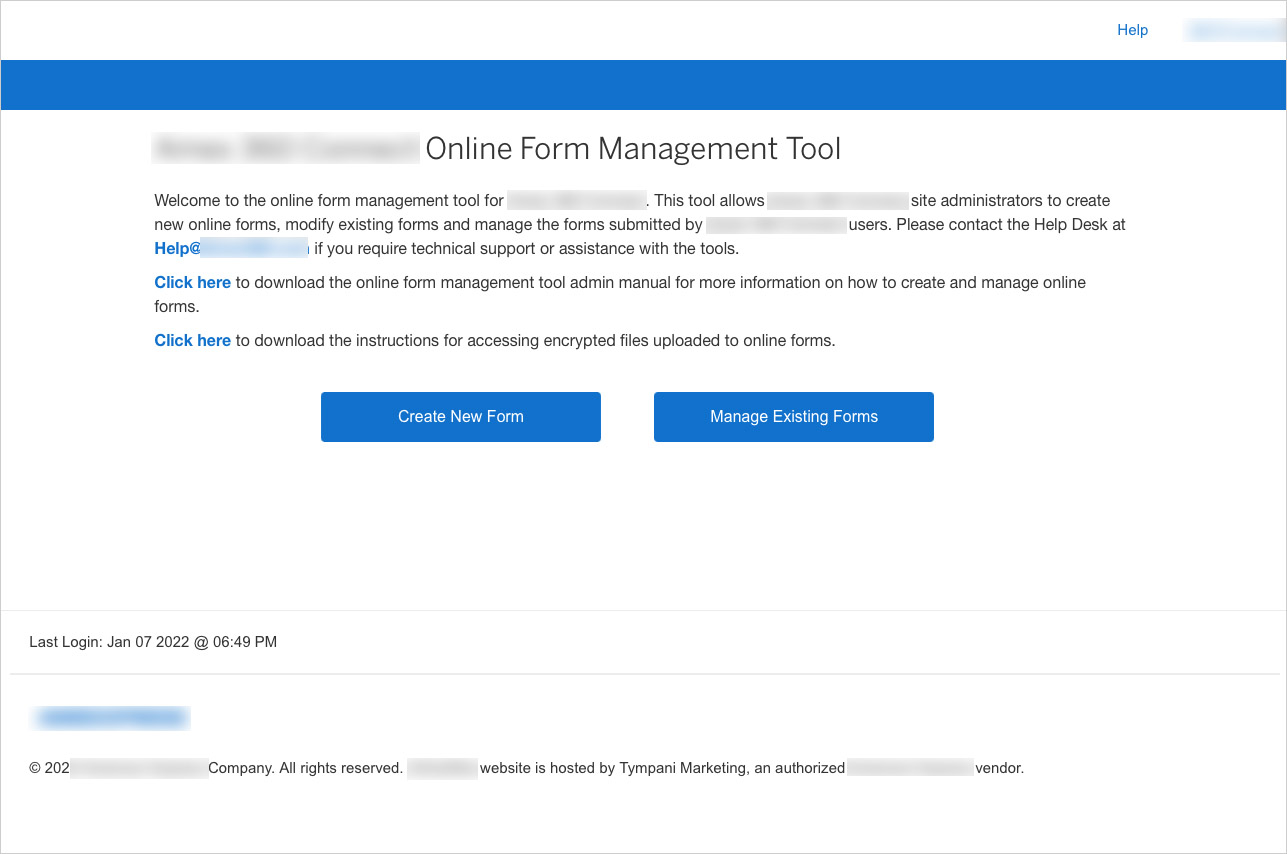Screen dimensions: 1287x854
Task: Click the word 'vendor' in footer
Action: coord(999,769)
